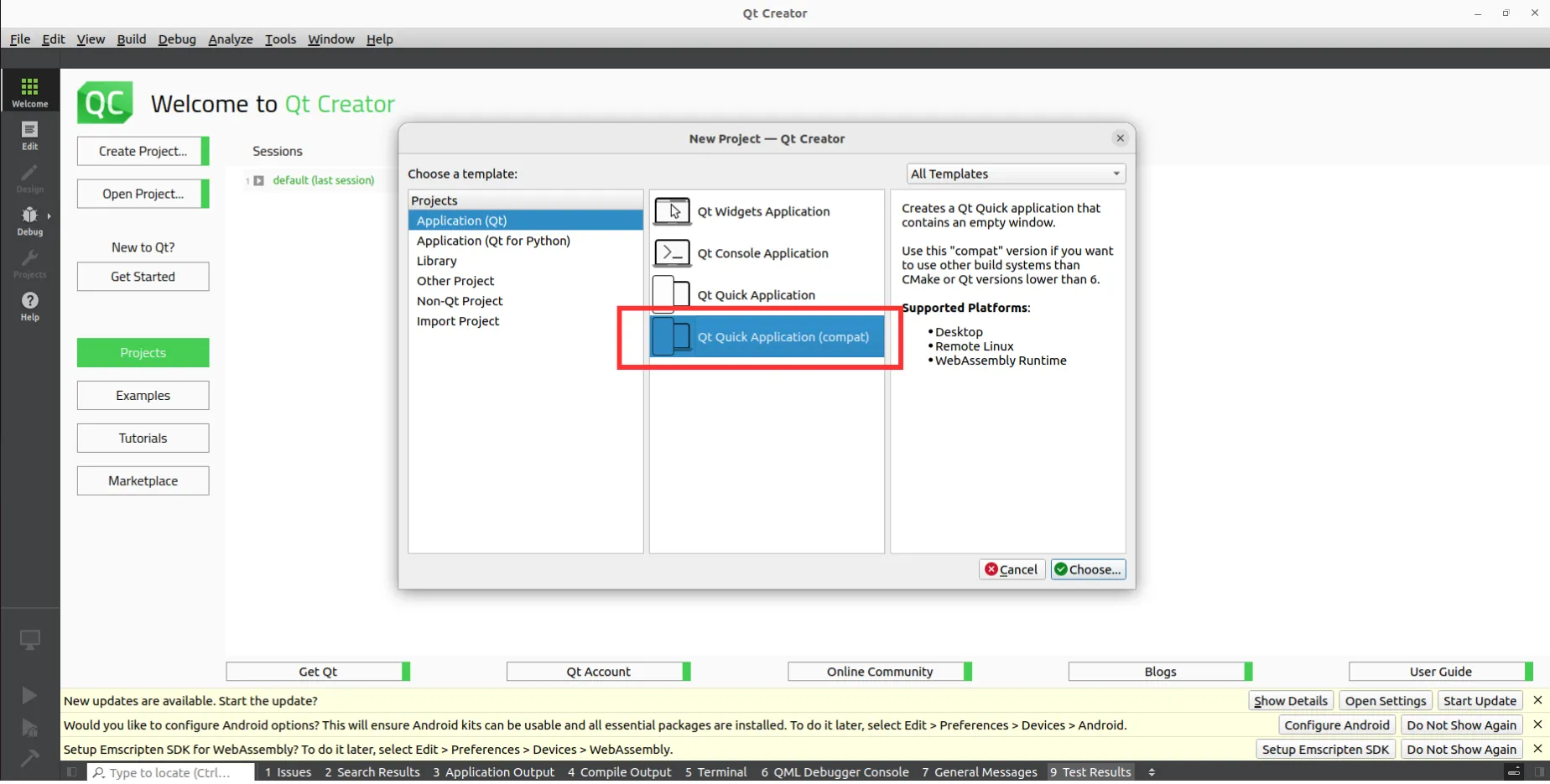The width and height of the screenshot is (1550, 784).
Task: Expand the output panes selector arrows
Action: pyautogui.click(x=1152, y=772)
